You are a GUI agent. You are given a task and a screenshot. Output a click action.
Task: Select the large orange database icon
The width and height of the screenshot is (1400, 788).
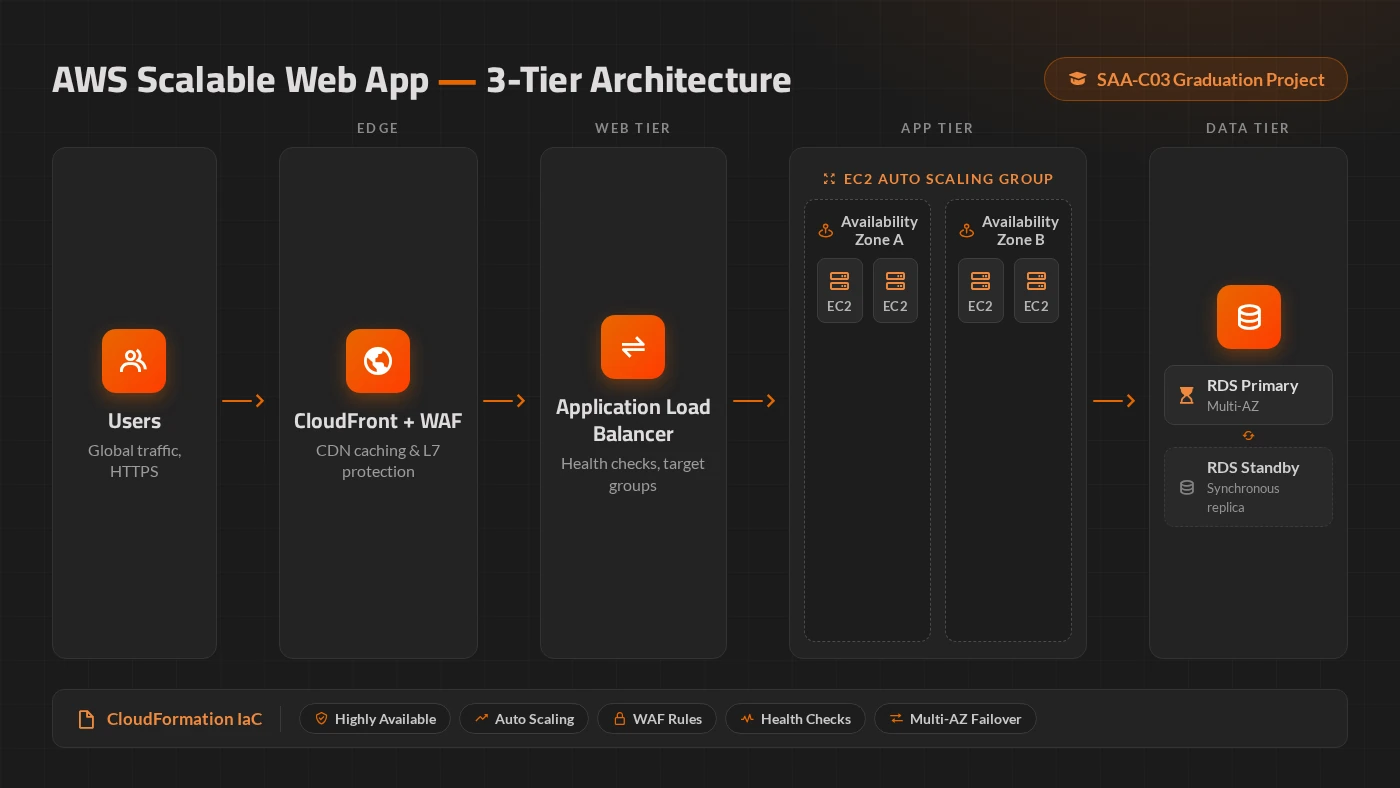pos(1249,317)
